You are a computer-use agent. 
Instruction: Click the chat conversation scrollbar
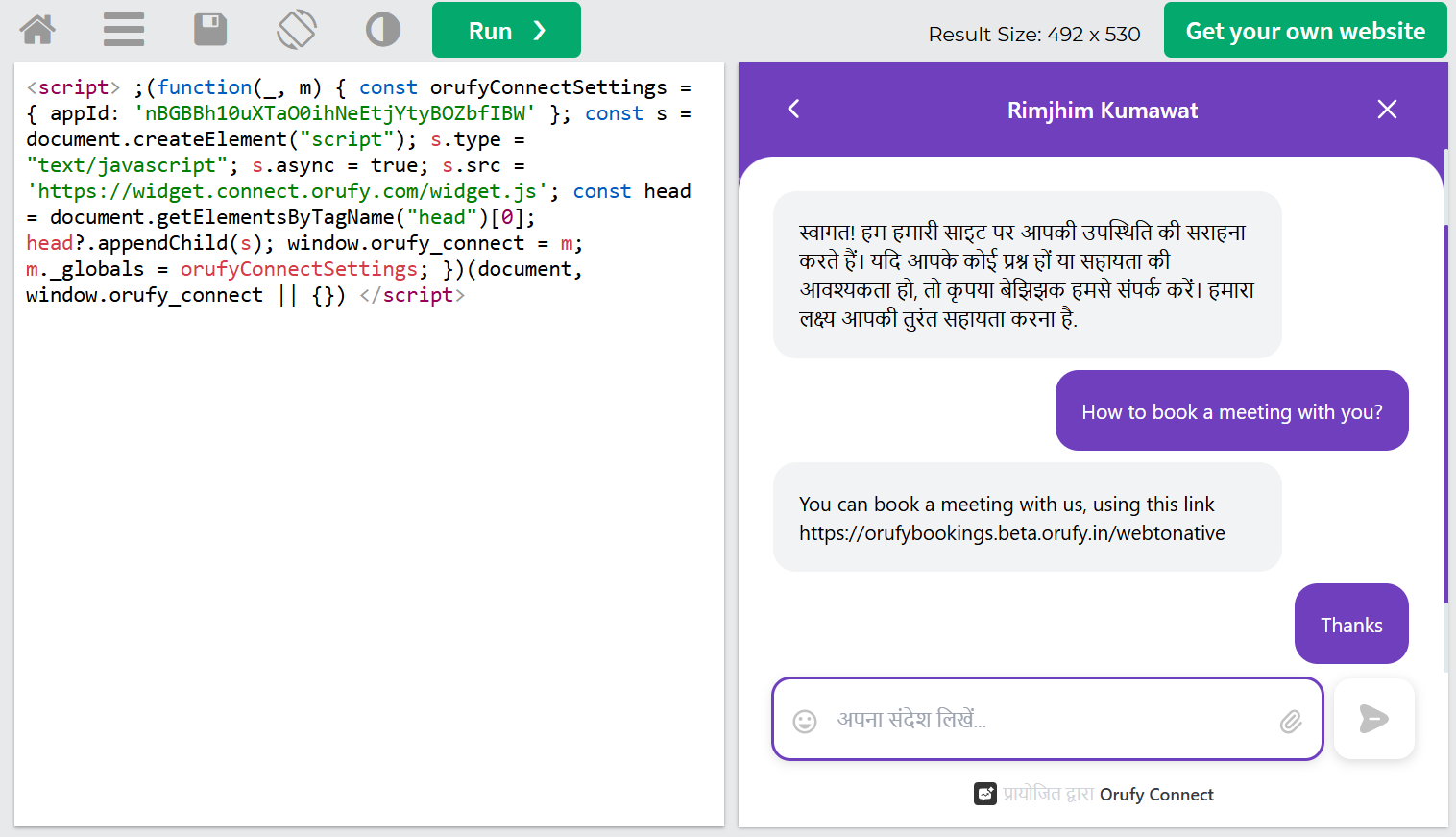(x=1445, y=413)
